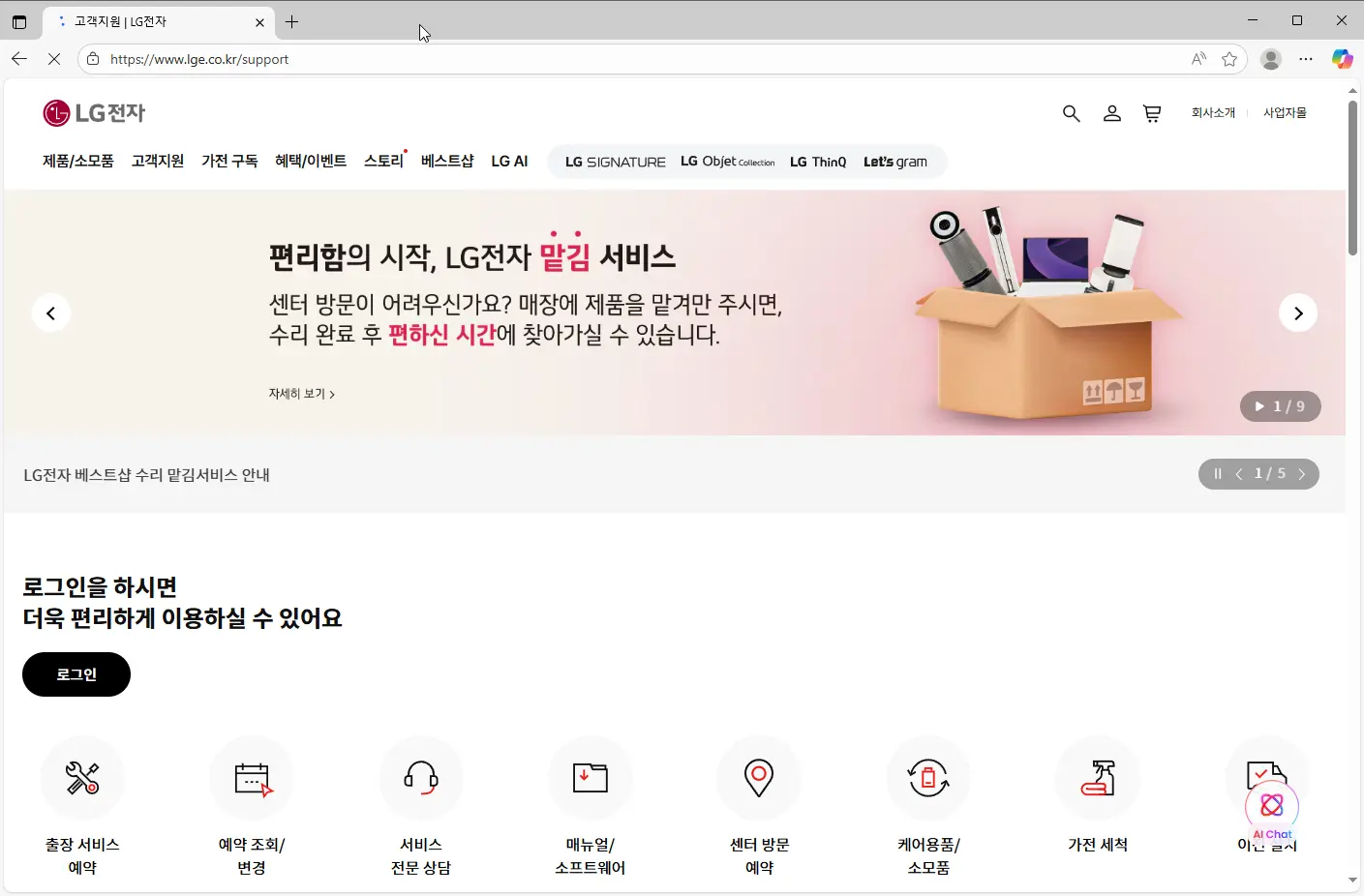
Task: Open 사업자몰 link
Action: click(1285, 113)
